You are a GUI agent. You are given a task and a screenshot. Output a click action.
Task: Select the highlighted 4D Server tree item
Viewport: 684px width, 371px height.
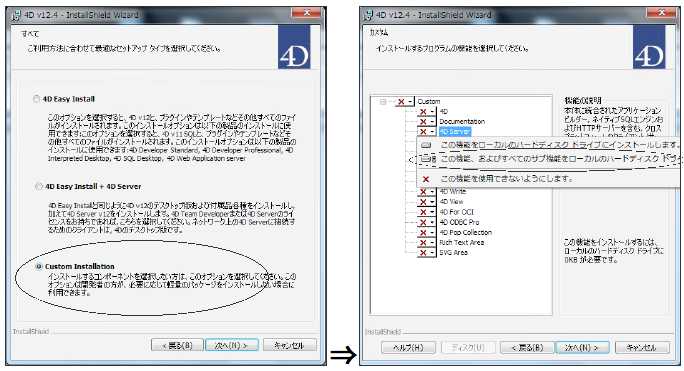pyautogui.click(x=455, y=131)
